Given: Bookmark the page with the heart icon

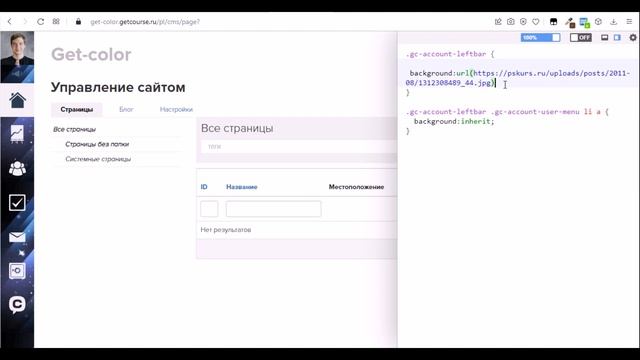Looking at the screenshot, I should coord(536,22).
